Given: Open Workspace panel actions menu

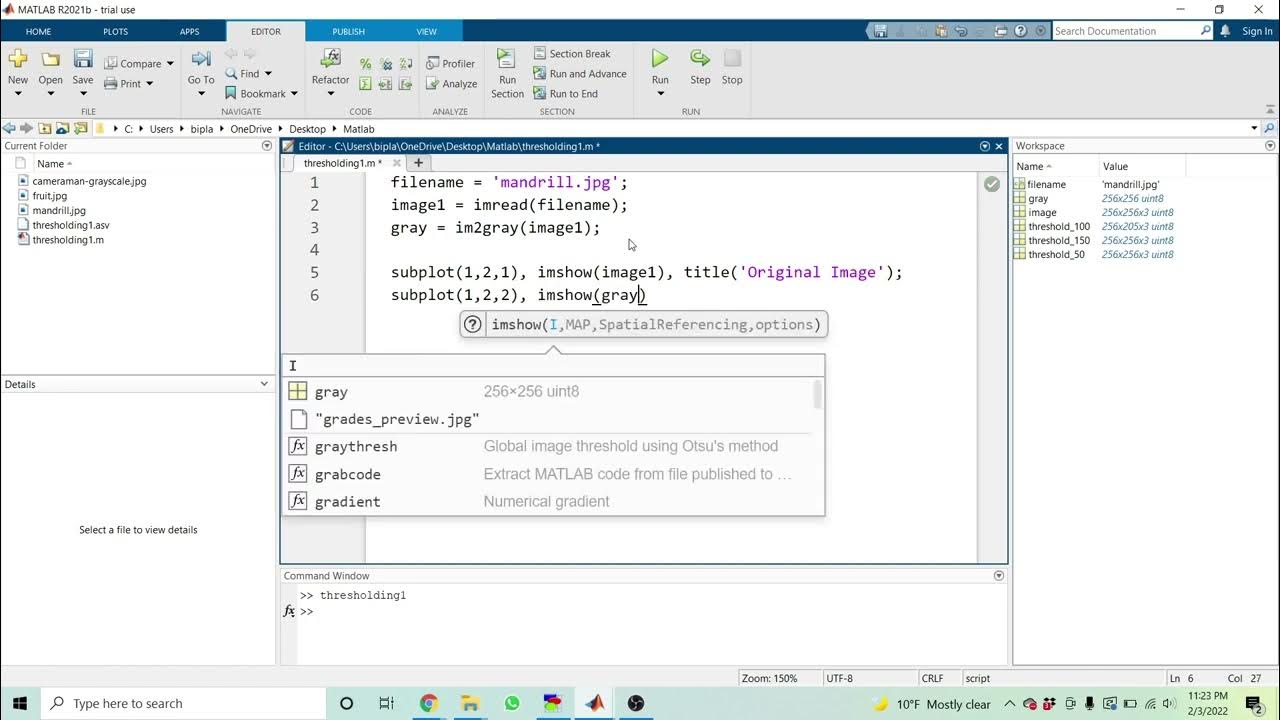Looking at the screenshot, I should click(x=1271, y=146).
